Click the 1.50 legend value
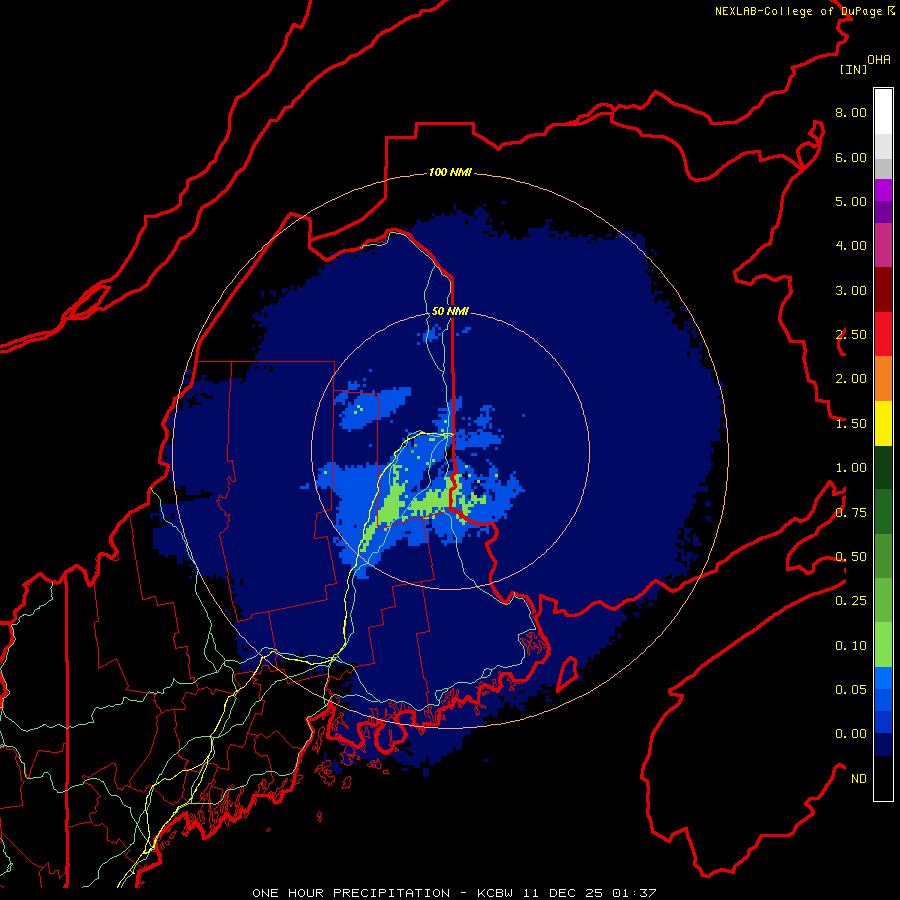900x900 pixels. pos(851,424)
